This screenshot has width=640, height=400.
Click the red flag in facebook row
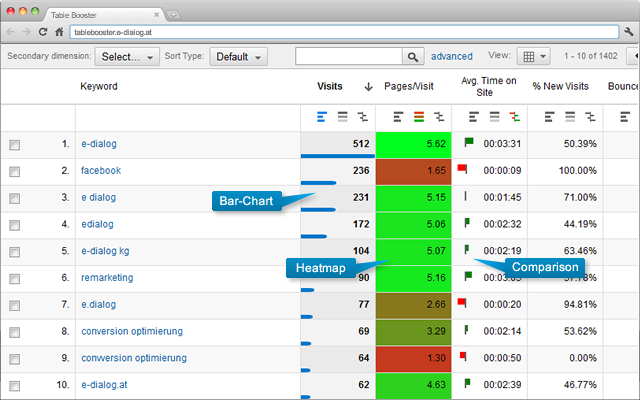[x=462, y=169]
